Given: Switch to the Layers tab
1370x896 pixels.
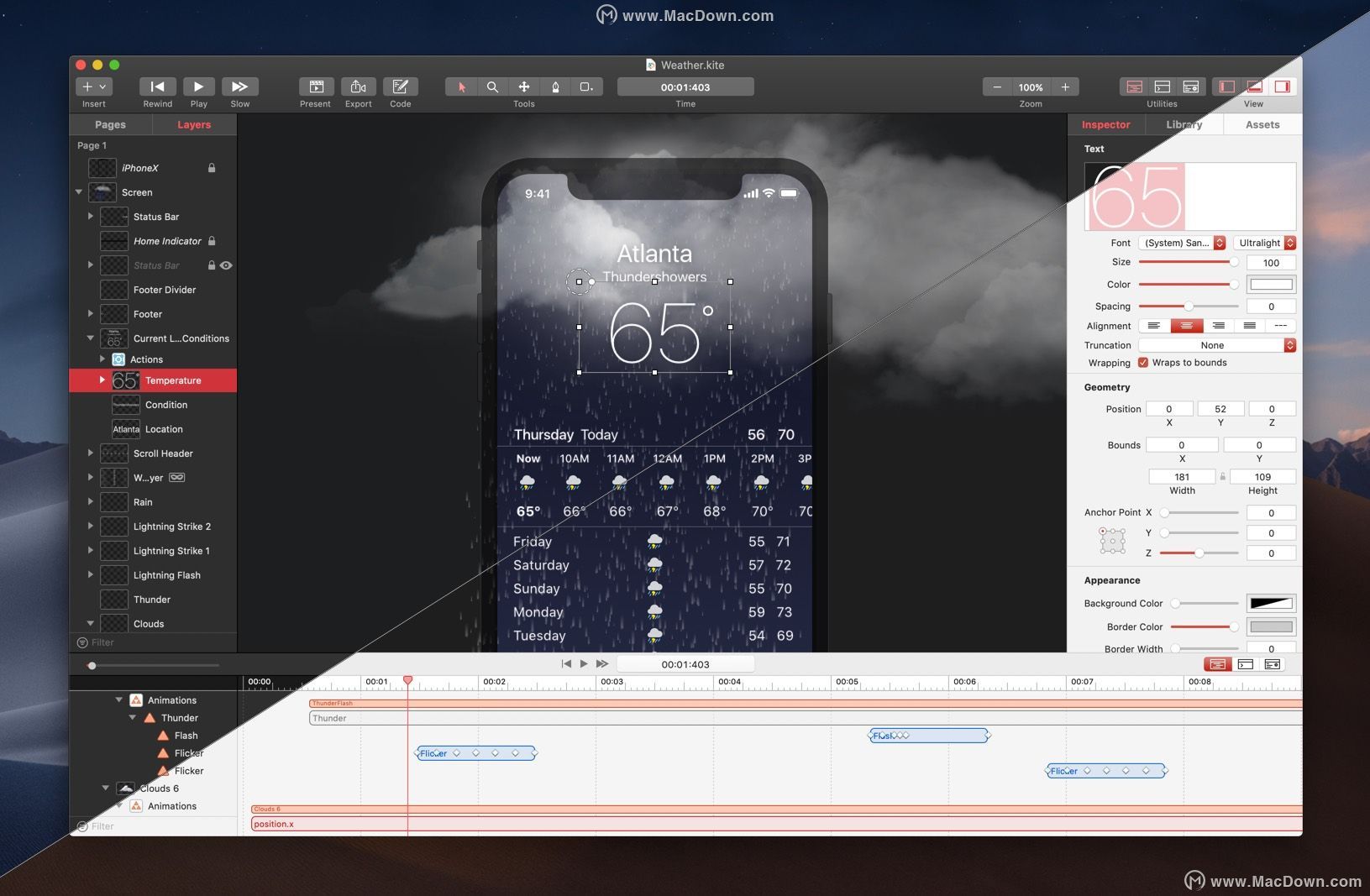Looking at the screenshot, I should coord(194,124).
